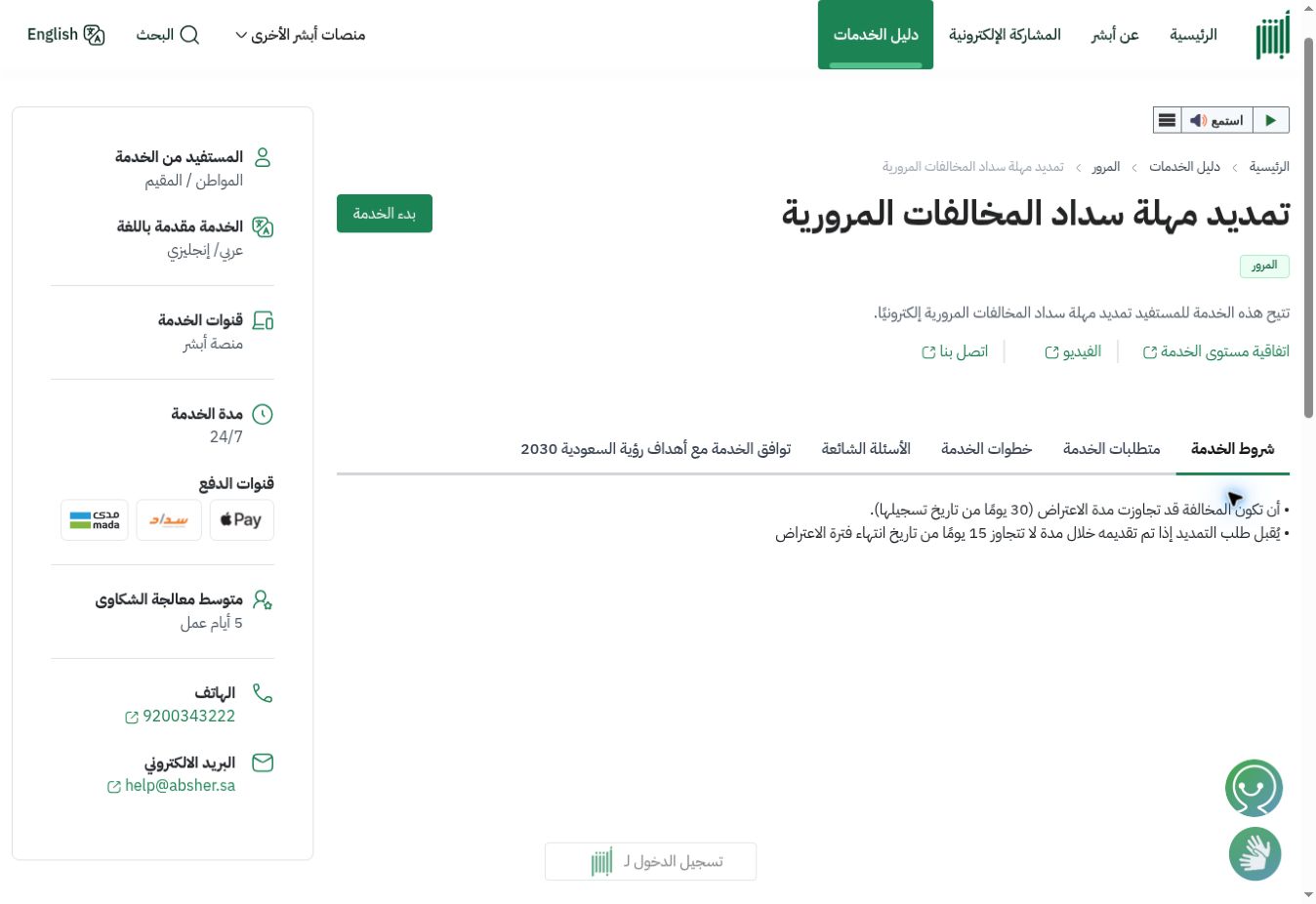
Task: Open اتفاقية مستوى الخدمة link
Action: tap(1215, 351)
